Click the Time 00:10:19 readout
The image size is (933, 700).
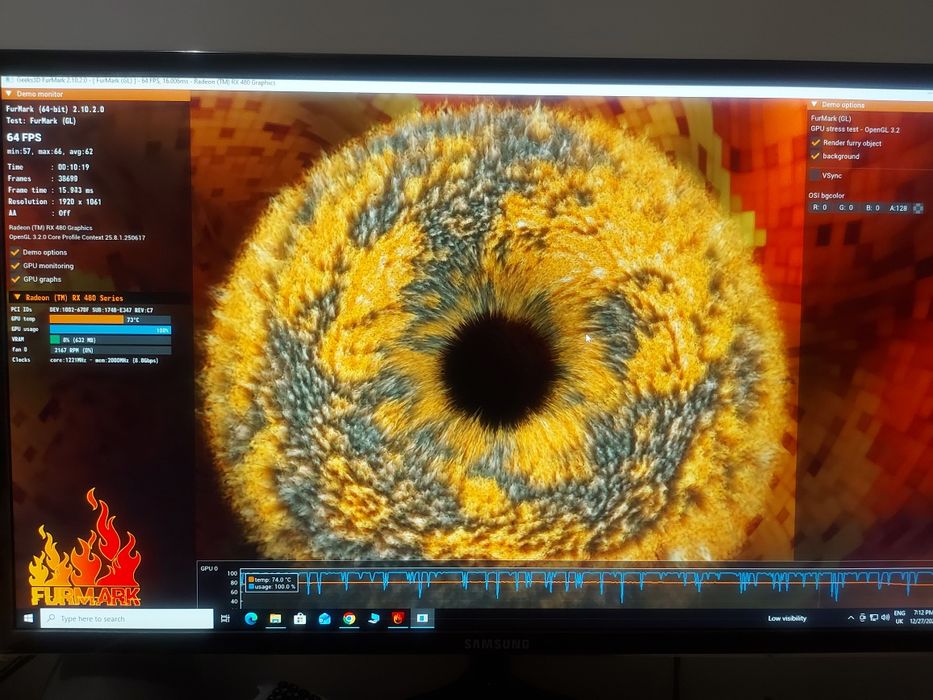coord(48,167)
